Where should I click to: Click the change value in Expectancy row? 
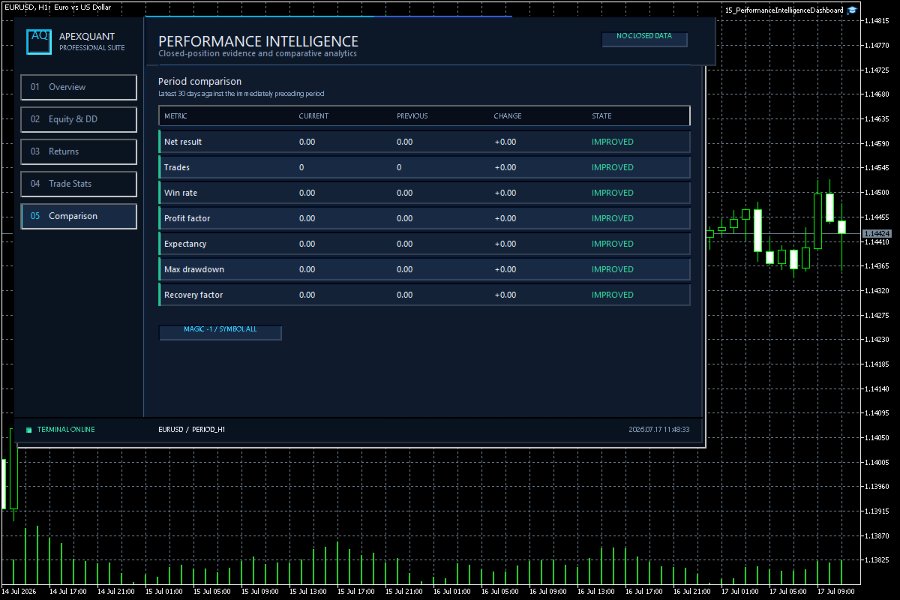(x=505, y=243)
